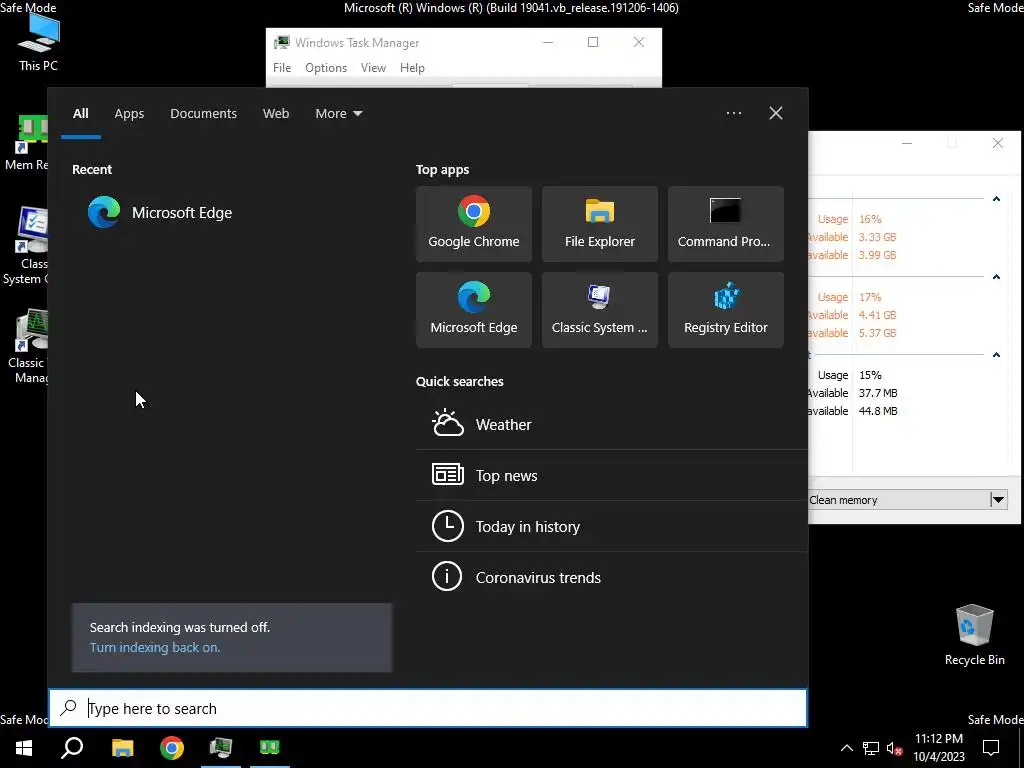Focus the Type here to search box
The width and height of the screenshot is (1024, 768).
coord(428,708)
